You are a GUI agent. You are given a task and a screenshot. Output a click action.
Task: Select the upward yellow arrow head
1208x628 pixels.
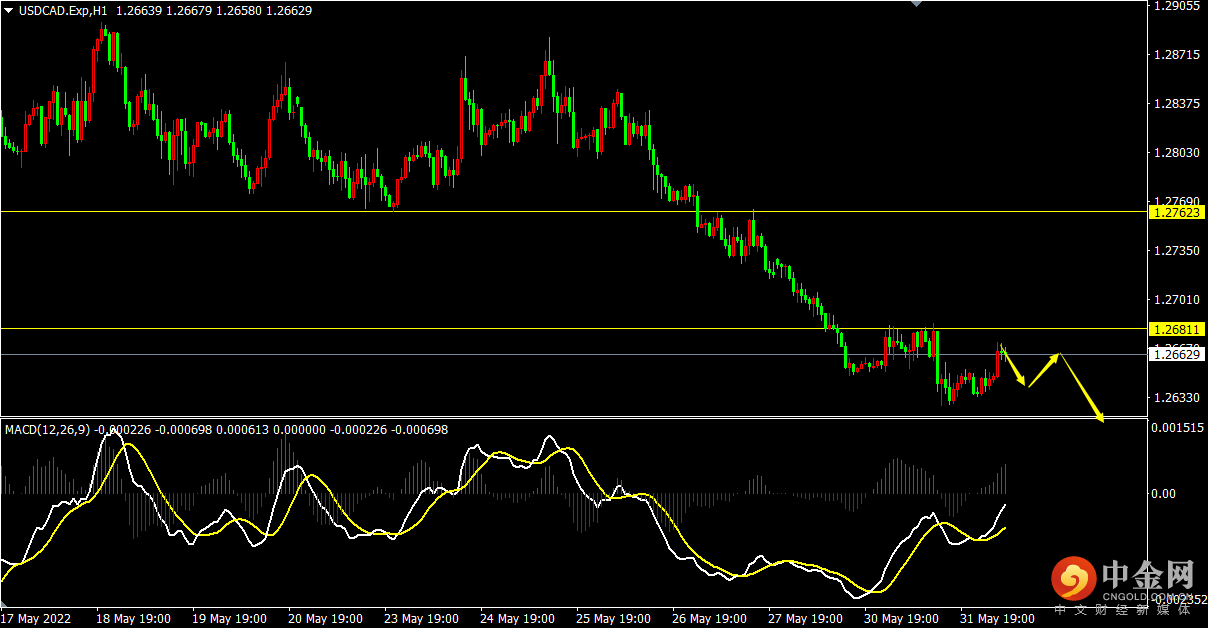click(x=1054, y=357)
